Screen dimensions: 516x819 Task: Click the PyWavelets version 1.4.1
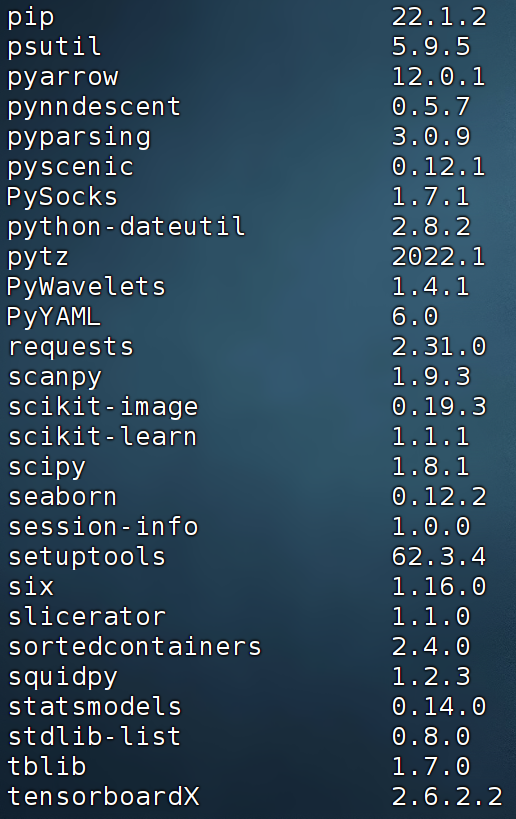coord(431,286)
